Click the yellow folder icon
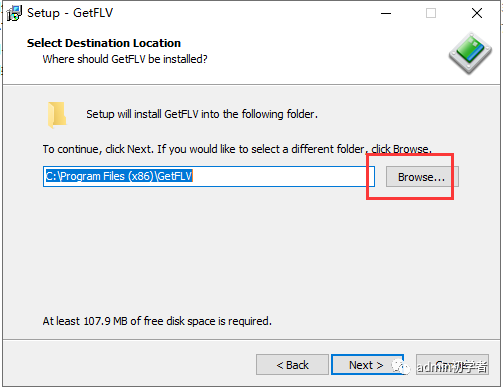Image resolution: width=503 pixels, height=389 pixels. point(57,115)
